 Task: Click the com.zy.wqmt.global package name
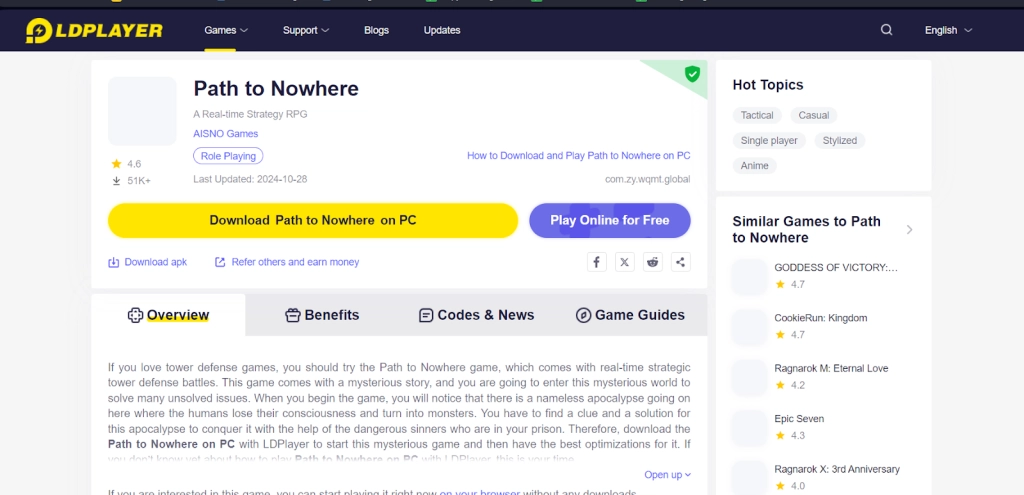coord(648,179)
